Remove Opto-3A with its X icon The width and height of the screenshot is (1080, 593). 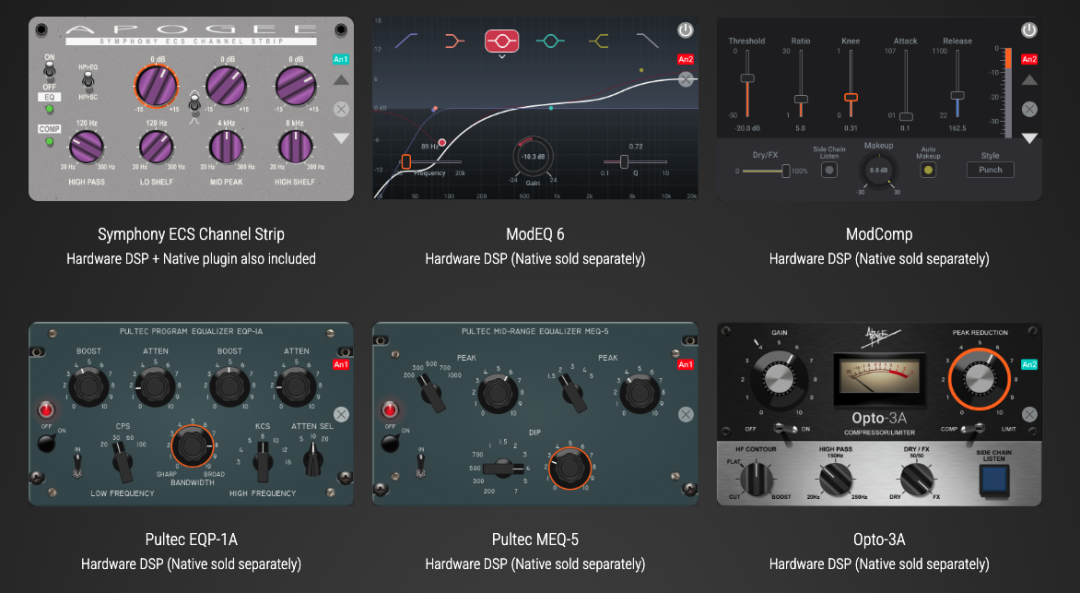[x=1030, y=414]
